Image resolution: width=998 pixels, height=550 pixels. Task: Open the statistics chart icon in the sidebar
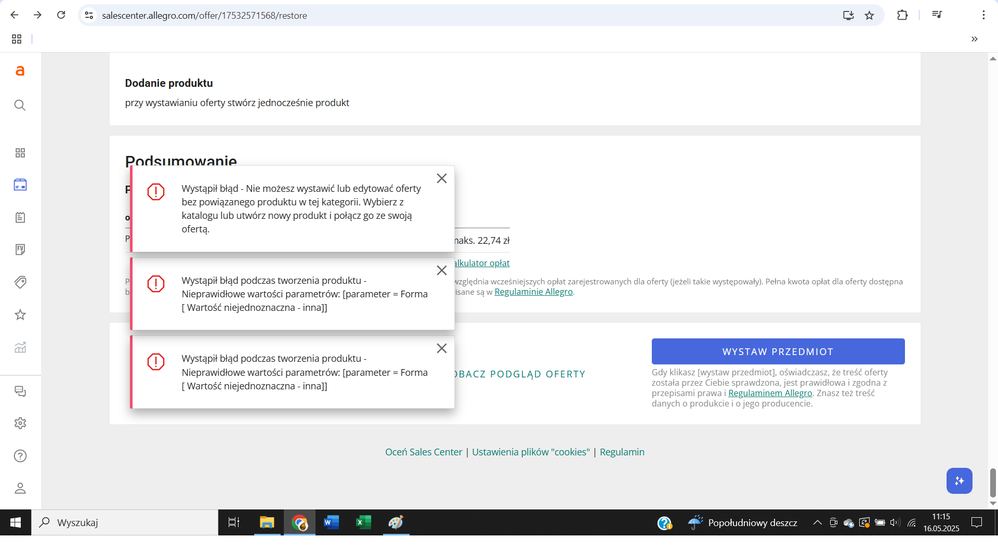coord(20,347)
